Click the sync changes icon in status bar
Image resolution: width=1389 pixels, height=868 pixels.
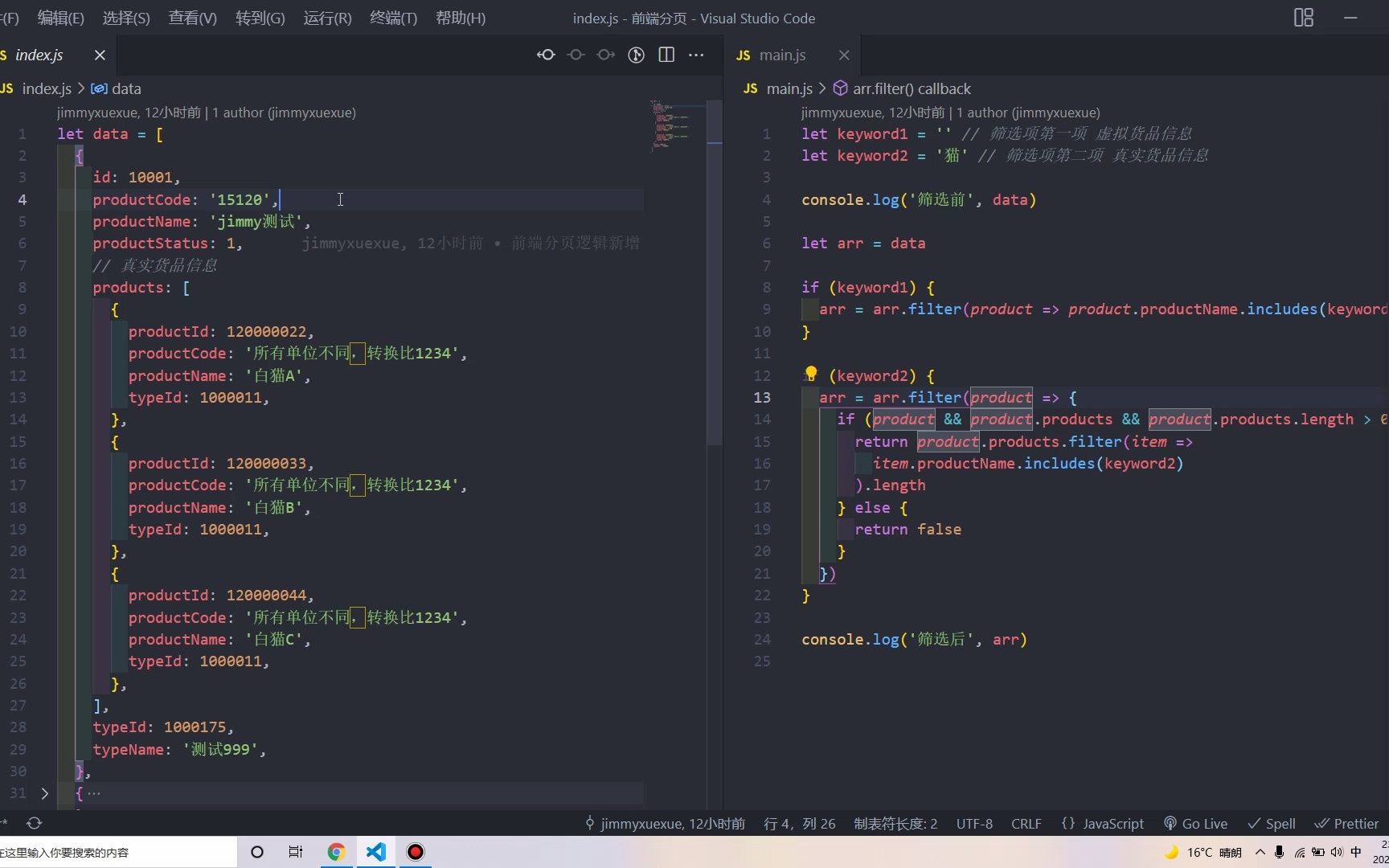point(34,823)
